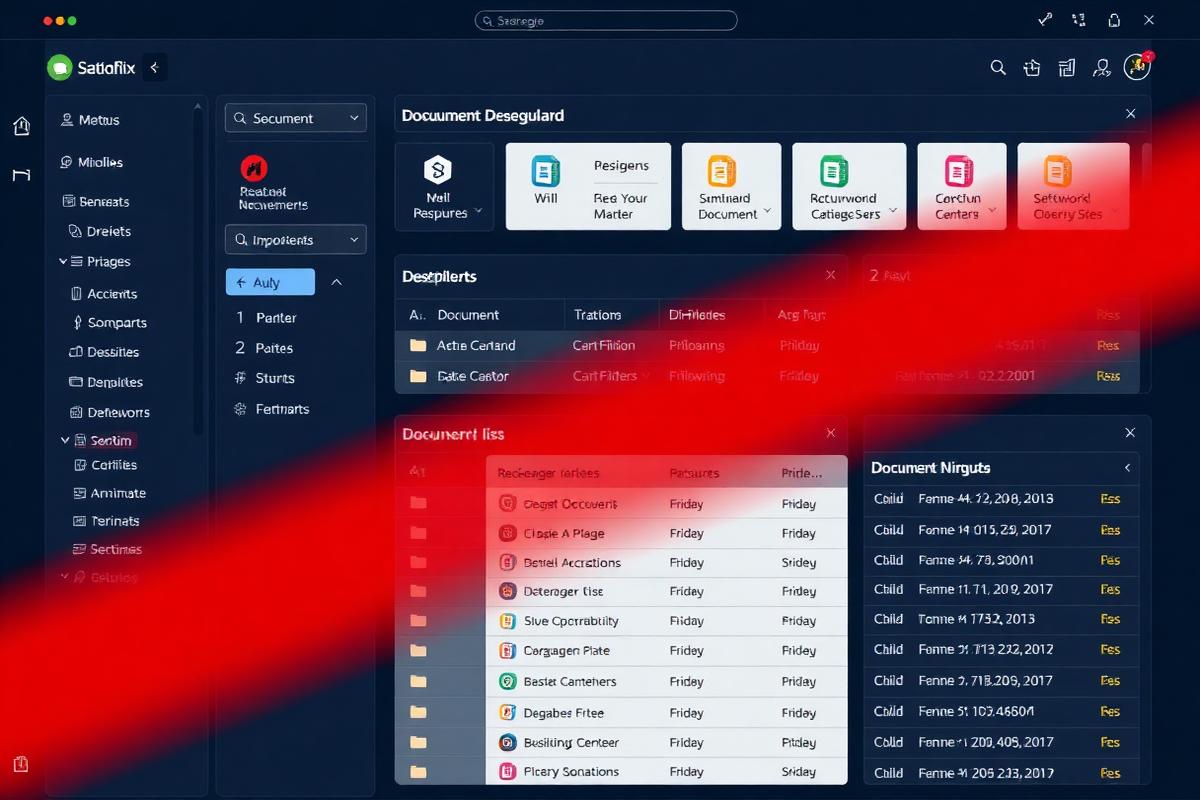Open the folder icon for Eatie Cantor
The image size is (1200, 800).
click(x=418, y=376)
